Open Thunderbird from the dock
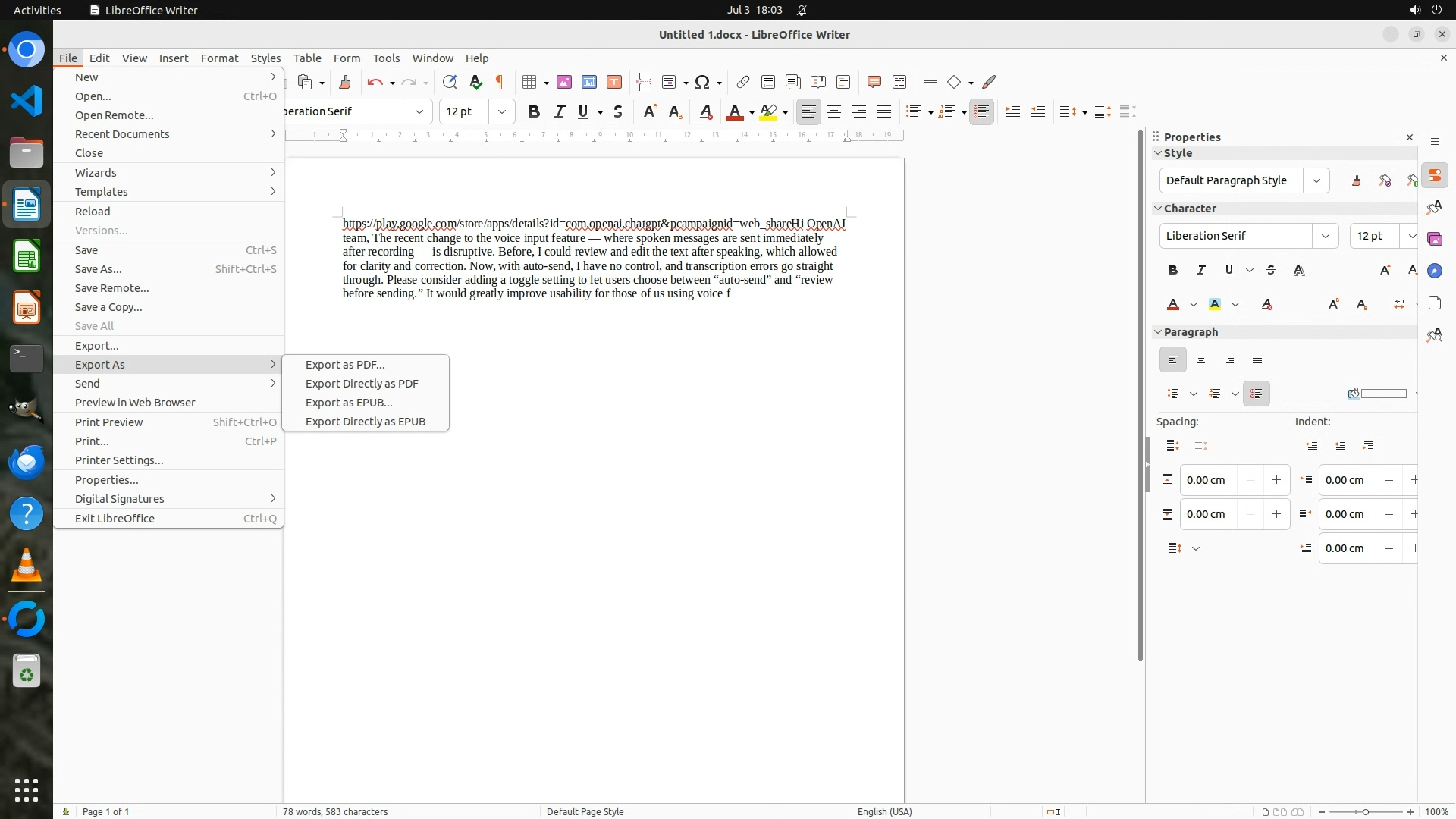The width and height of the screenshot is (1456, 819). tap(27, 462)
